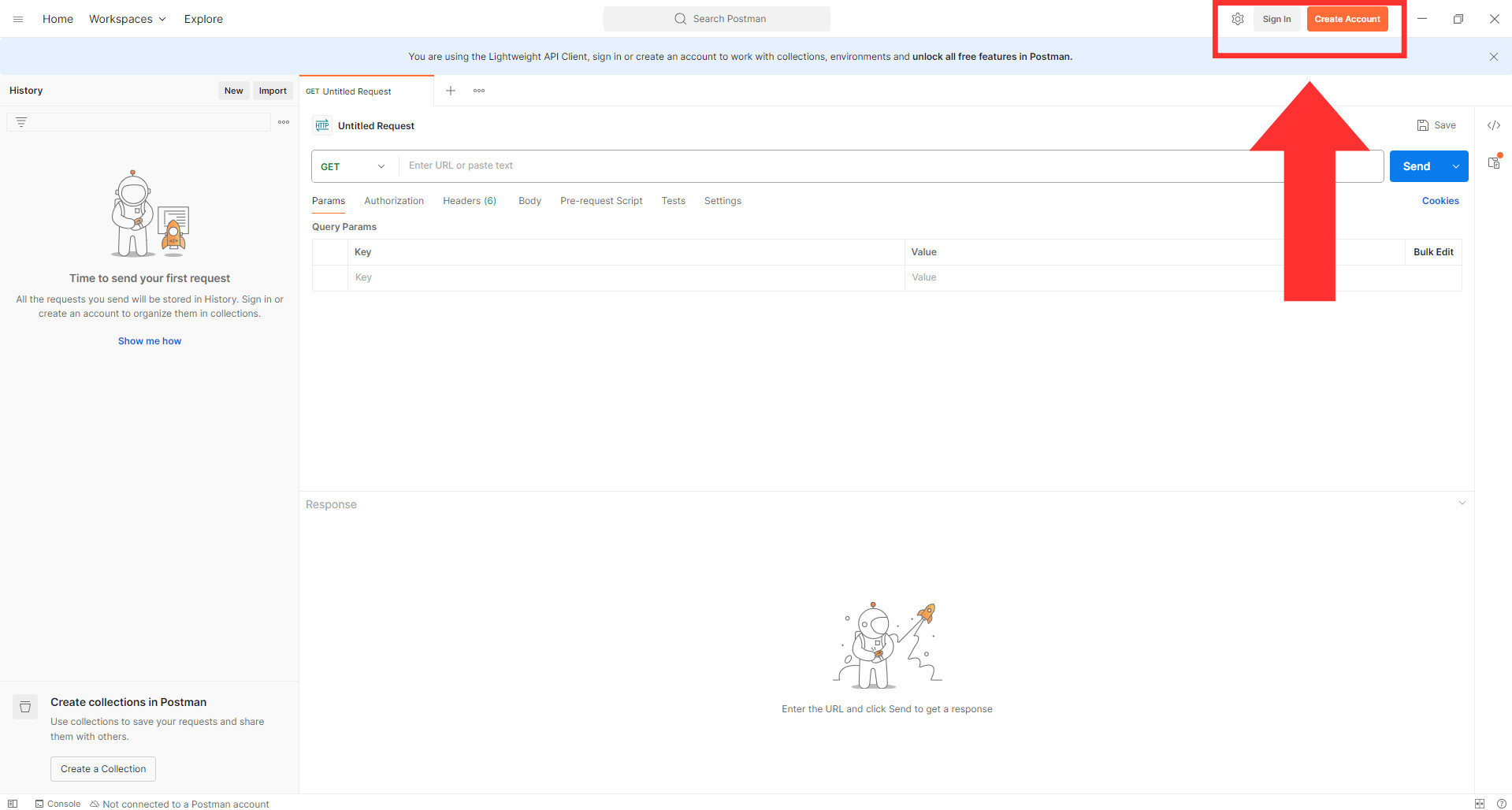Open Pre-request Script tab

[x=601, y=201]
